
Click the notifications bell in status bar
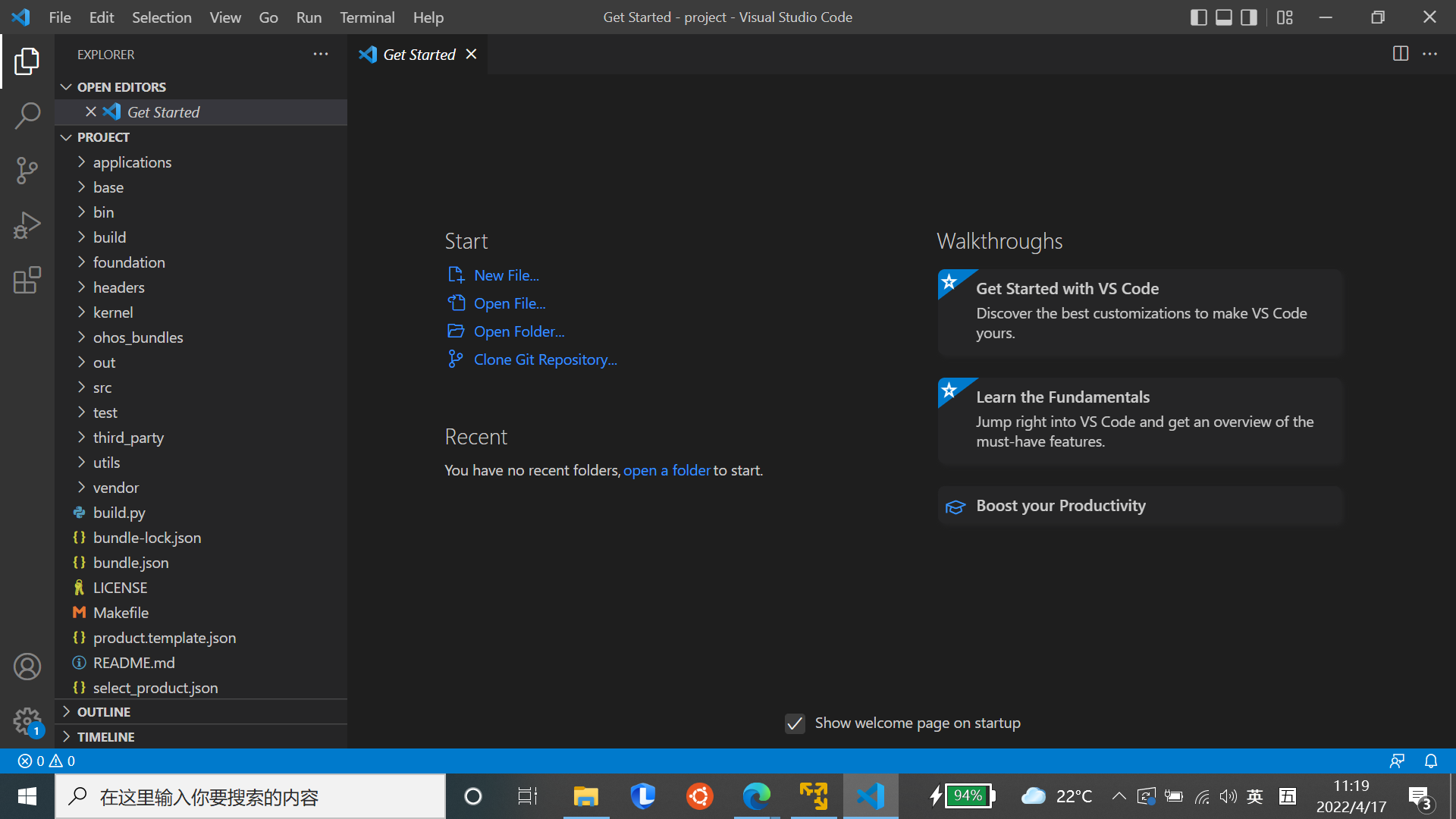pos(1430,761)
